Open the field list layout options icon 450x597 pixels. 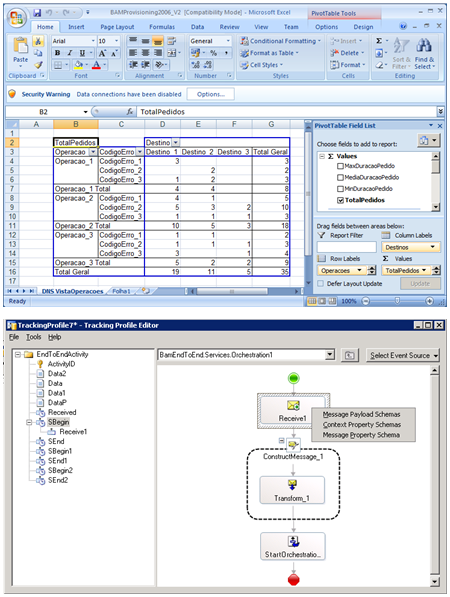428,140
